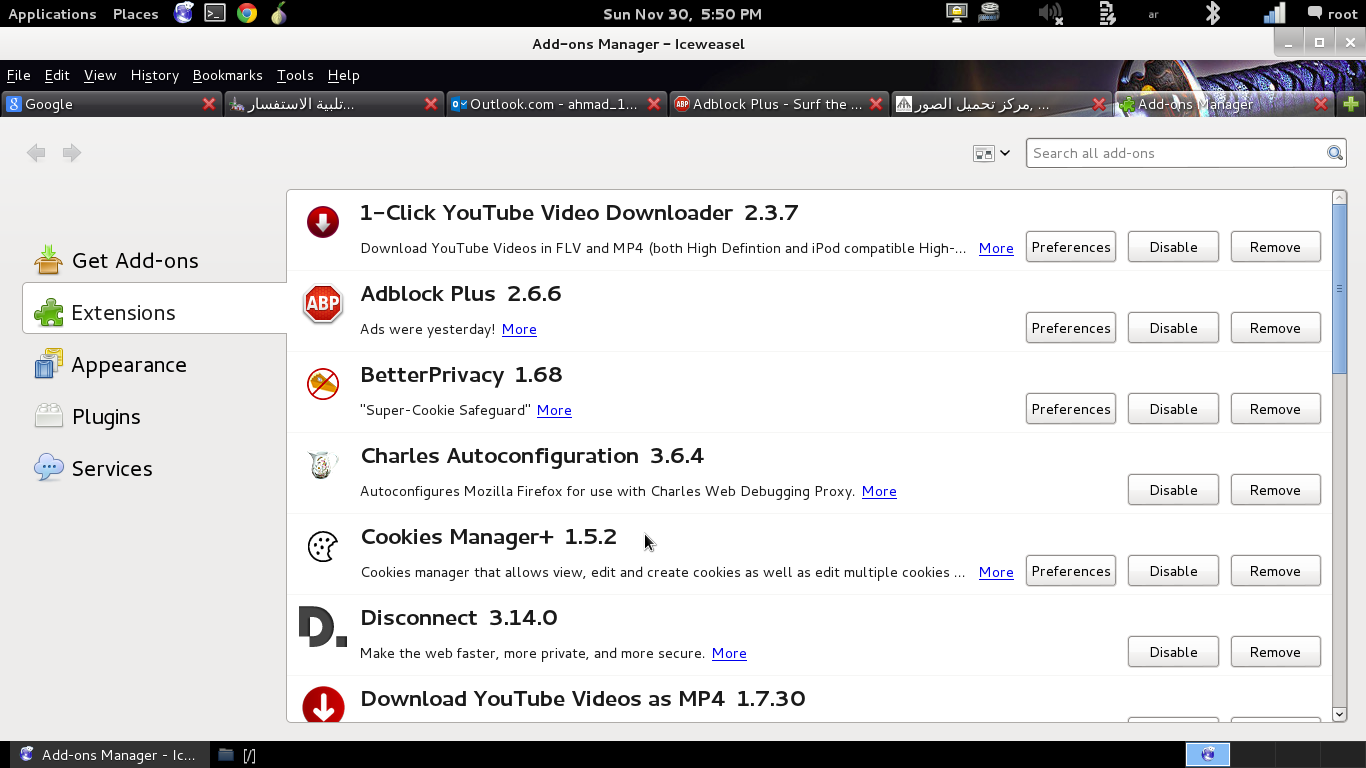Click the Search all add-ons field
Image resolution: width=1366 pixels, height=768 pixels.
click(1174, 153)
